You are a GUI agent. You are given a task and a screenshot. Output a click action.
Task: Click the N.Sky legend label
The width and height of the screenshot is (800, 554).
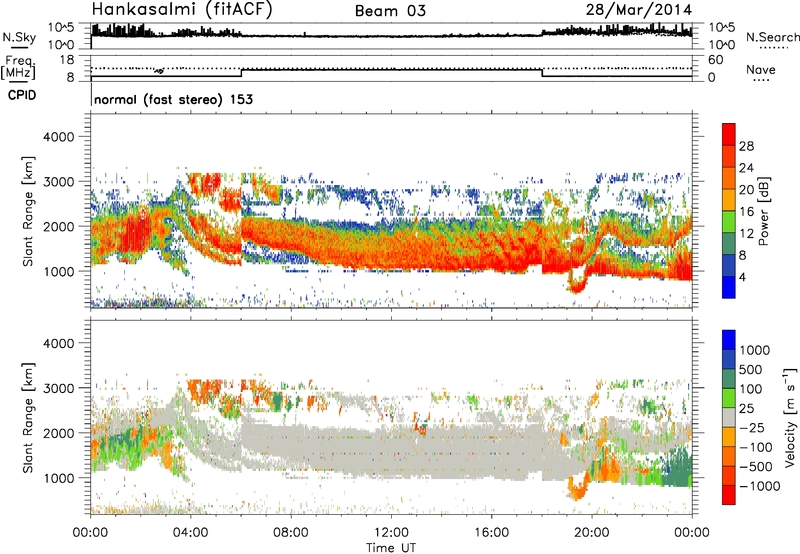[19, 37]
